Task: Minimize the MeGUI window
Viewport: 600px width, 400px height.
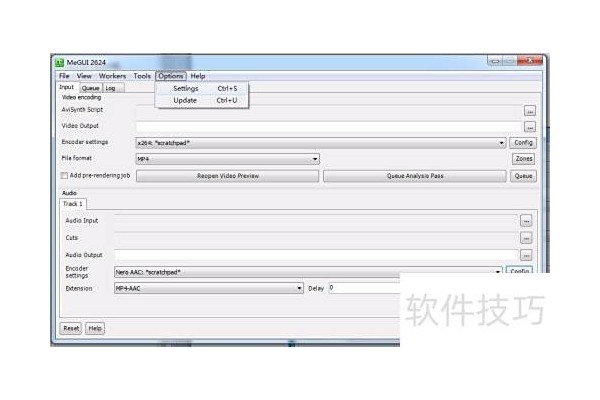Action: [x=495, y=61]
